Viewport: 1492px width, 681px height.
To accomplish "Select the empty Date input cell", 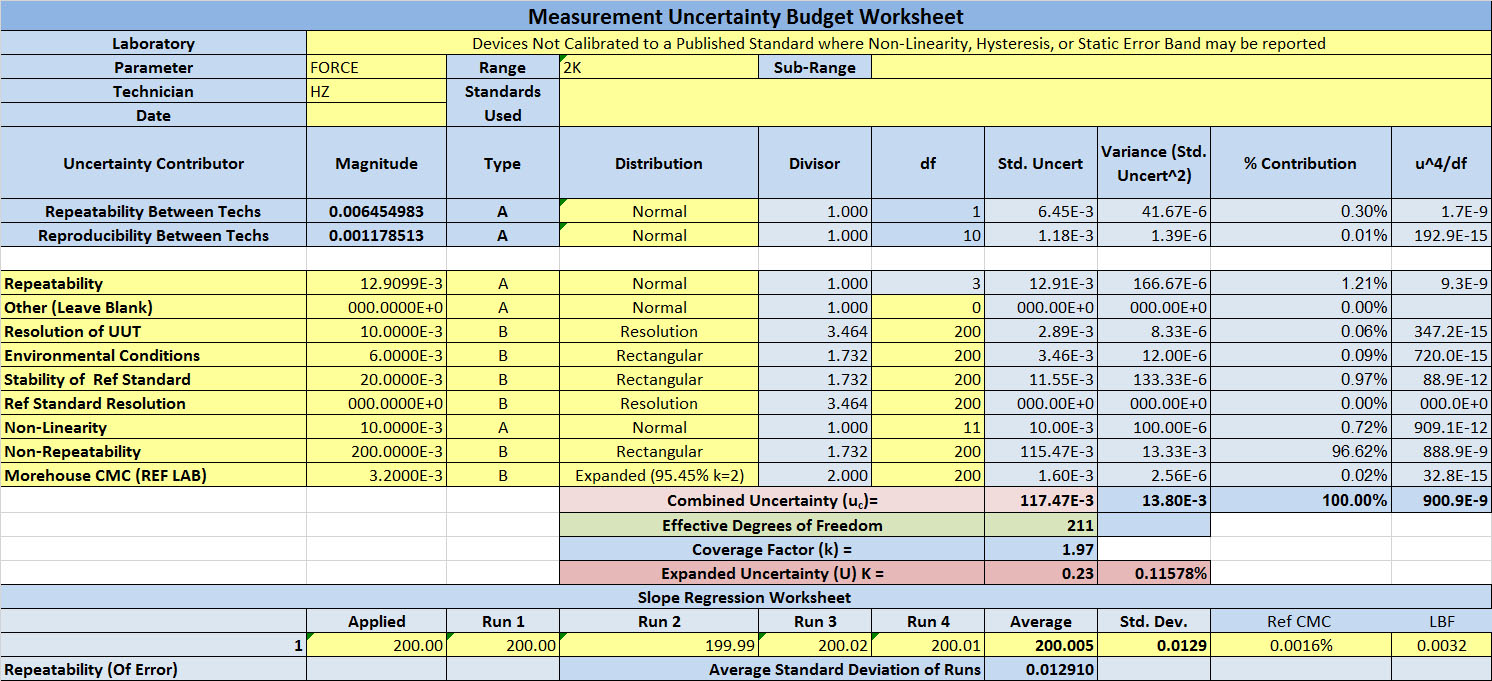I will click(x=375, y=115).
